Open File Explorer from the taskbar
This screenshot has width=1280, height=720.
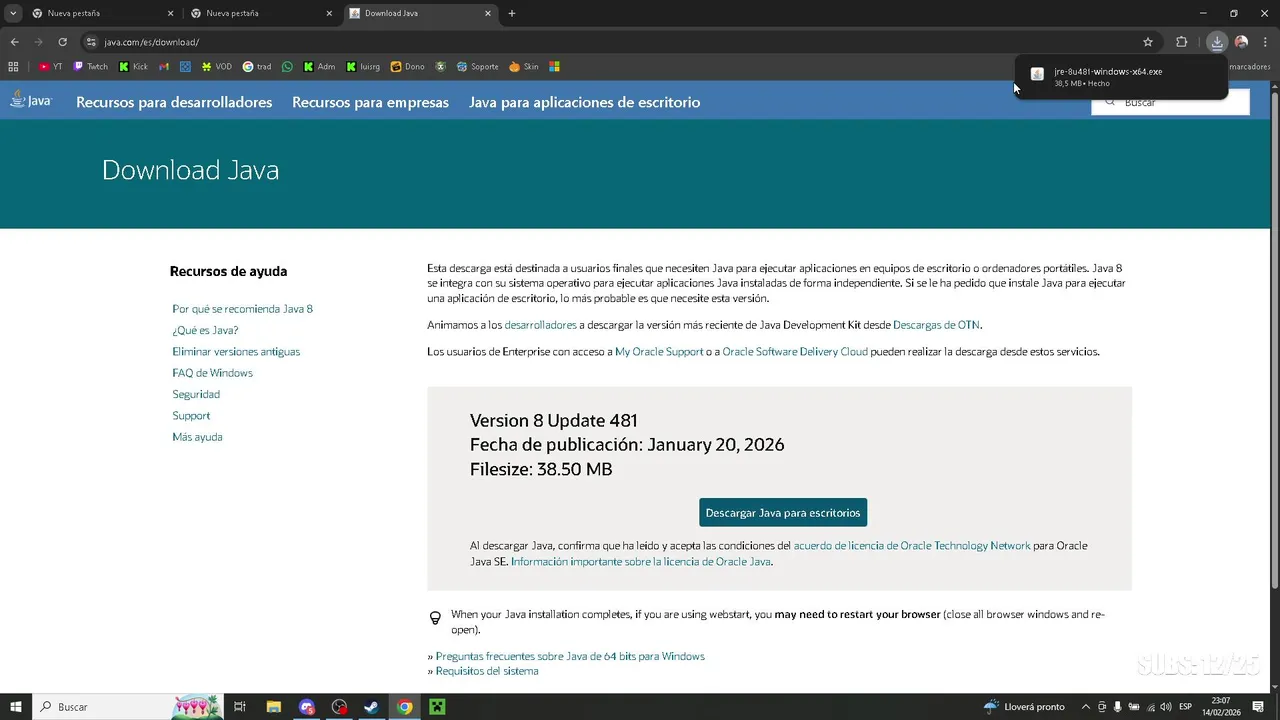273,707
